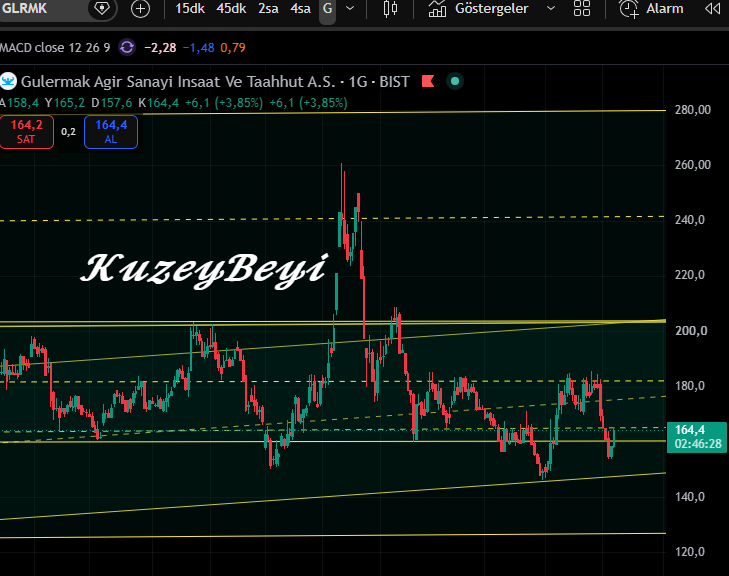This screenshot has width=729, height=576.
Task: Select the 4sa timeframe
Action: click(300, 8)
